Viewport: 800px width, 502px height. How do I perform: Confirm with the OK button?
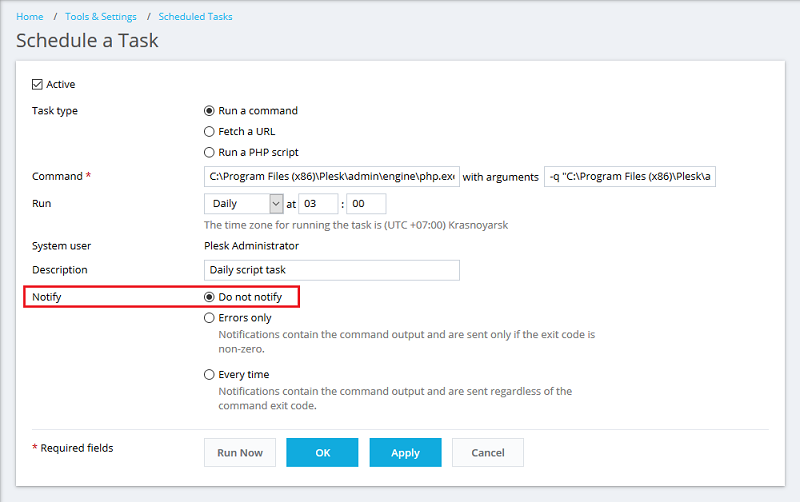coord(322,453)
